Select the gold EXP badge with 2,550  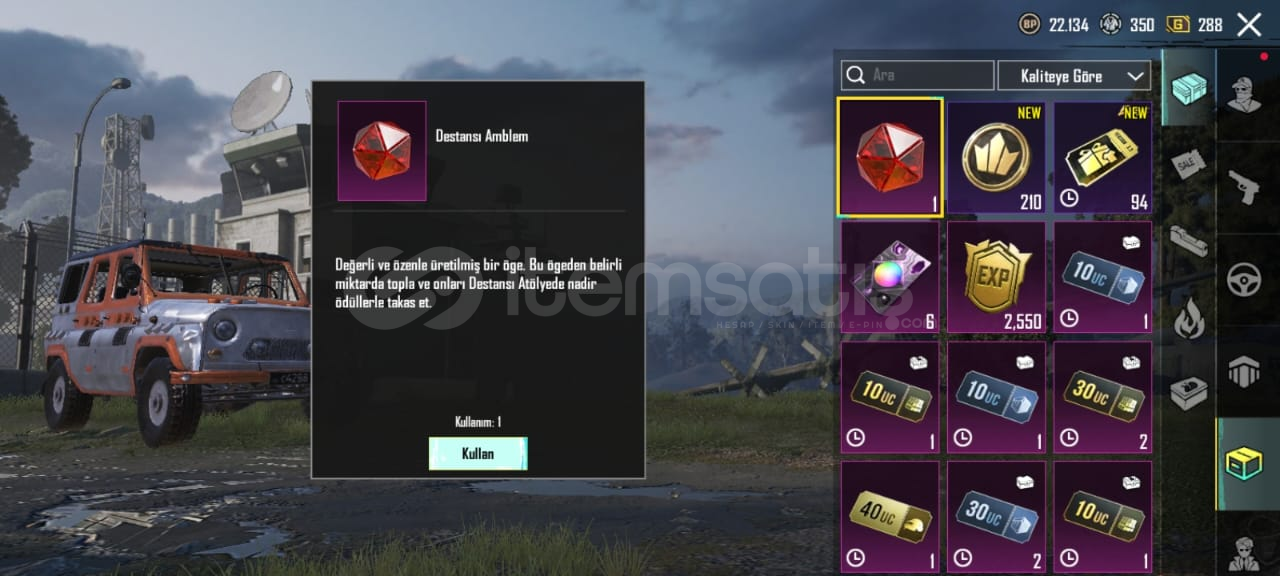point(996,277)
